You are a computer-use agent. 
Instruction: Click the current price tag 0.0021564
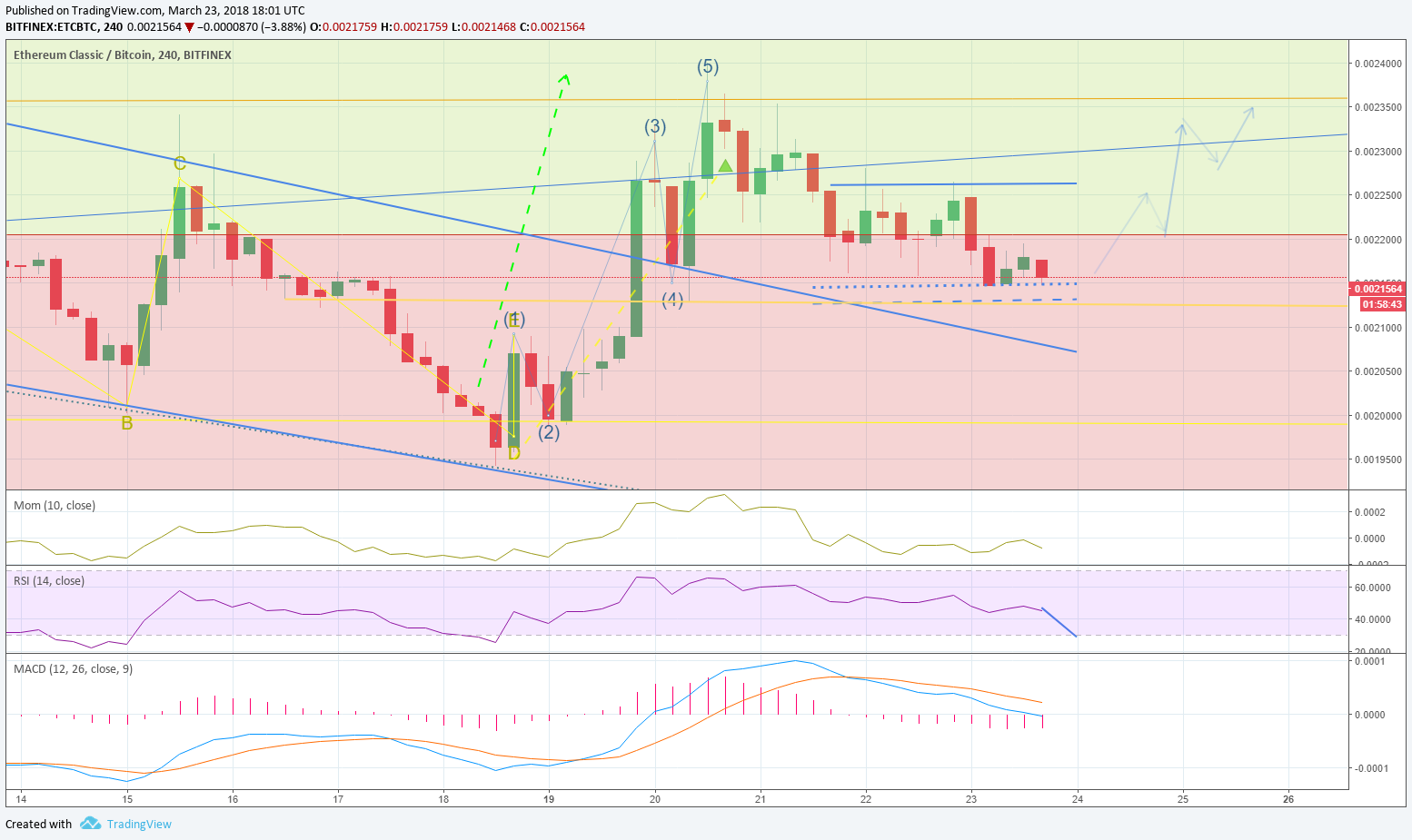(x=1378, y=289)
